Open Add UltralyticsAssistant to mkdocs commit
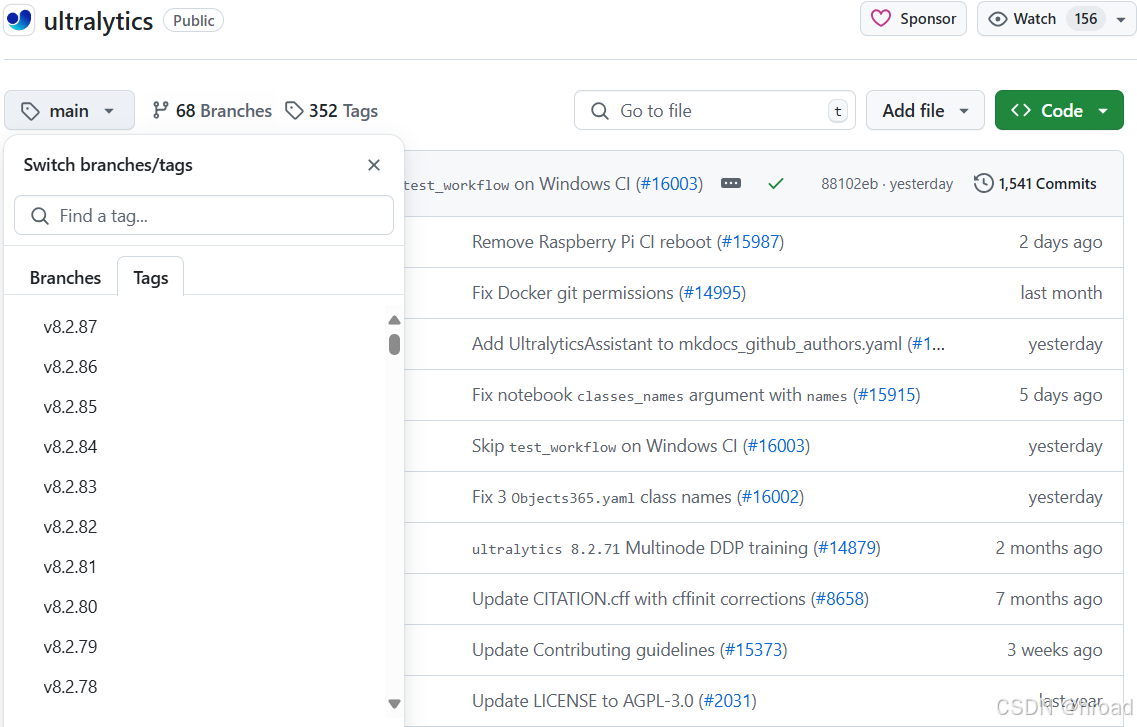 (x=687, y=344)
